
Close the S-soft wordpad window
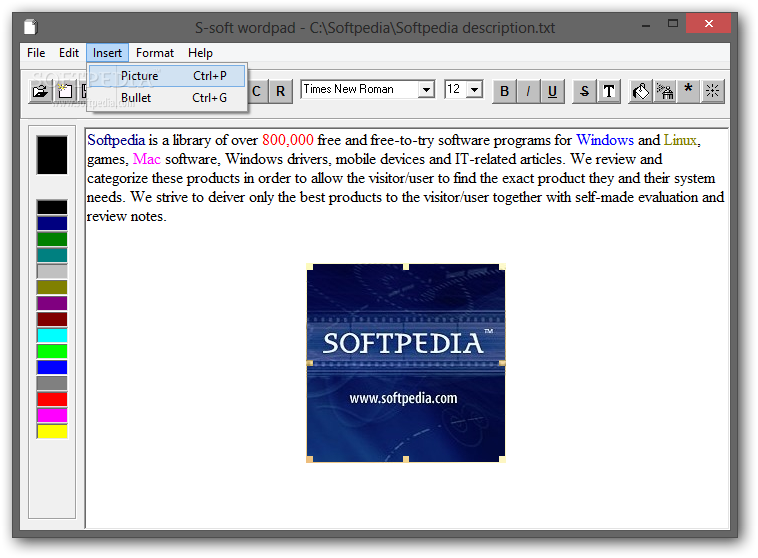coord(708,23)
